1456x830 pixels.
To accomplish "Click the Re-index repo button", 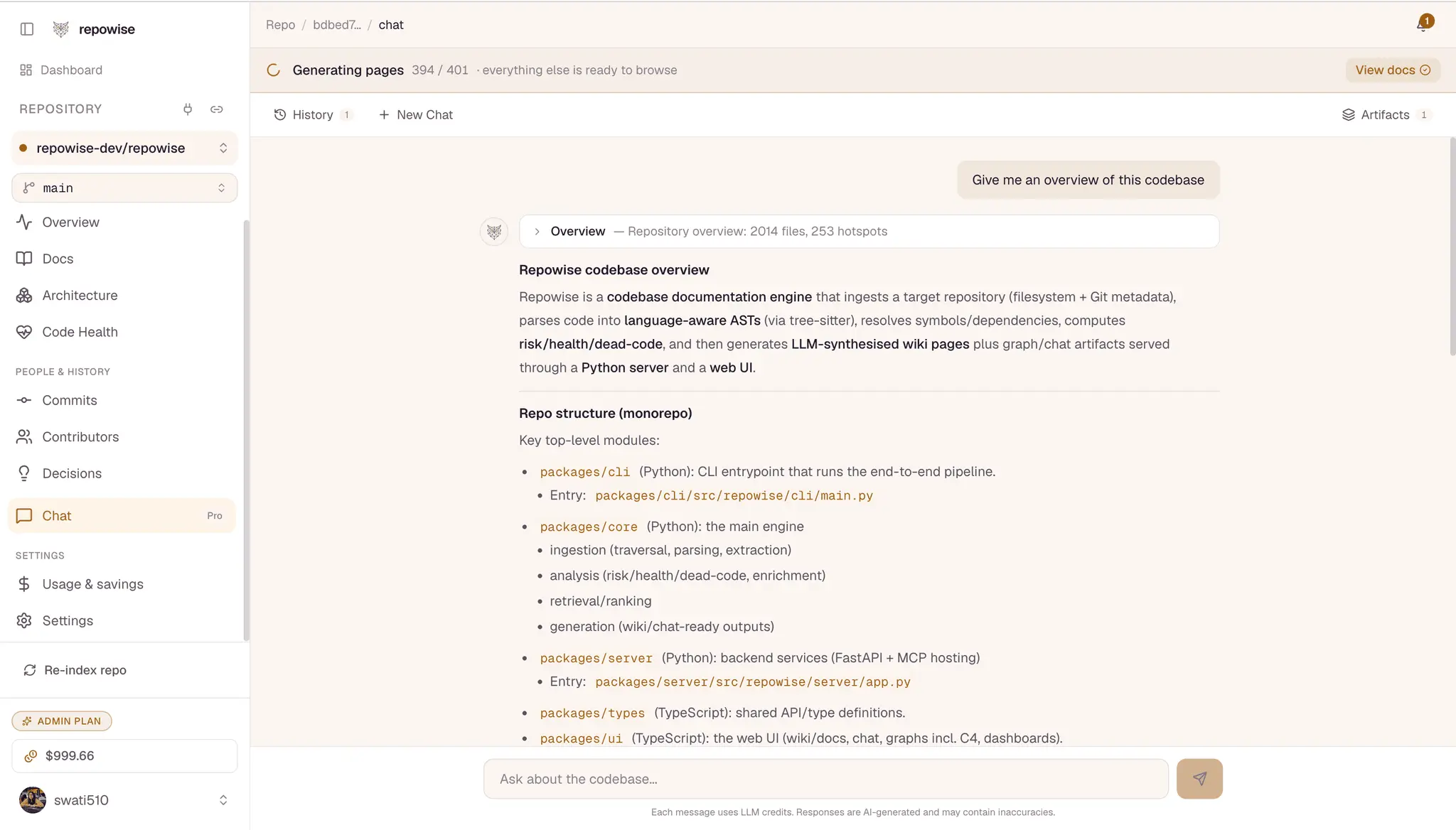I will [x=75, y=670].
